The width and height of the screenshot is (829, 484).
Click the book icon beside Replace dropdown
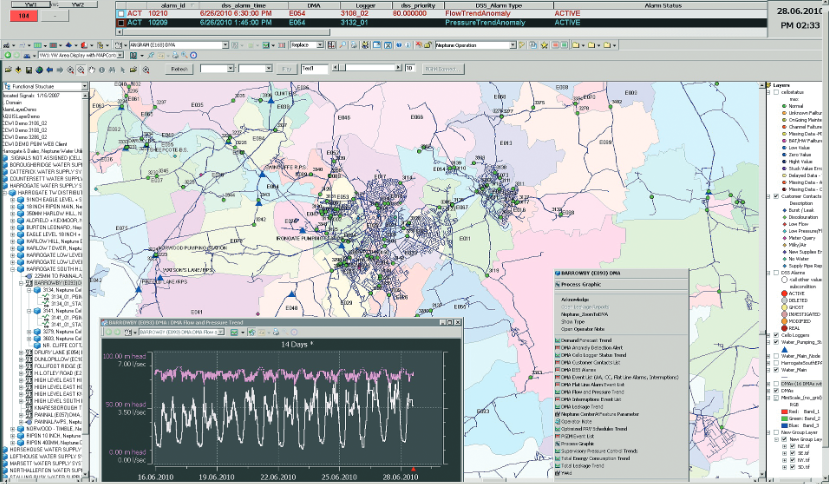click(331, 45)
